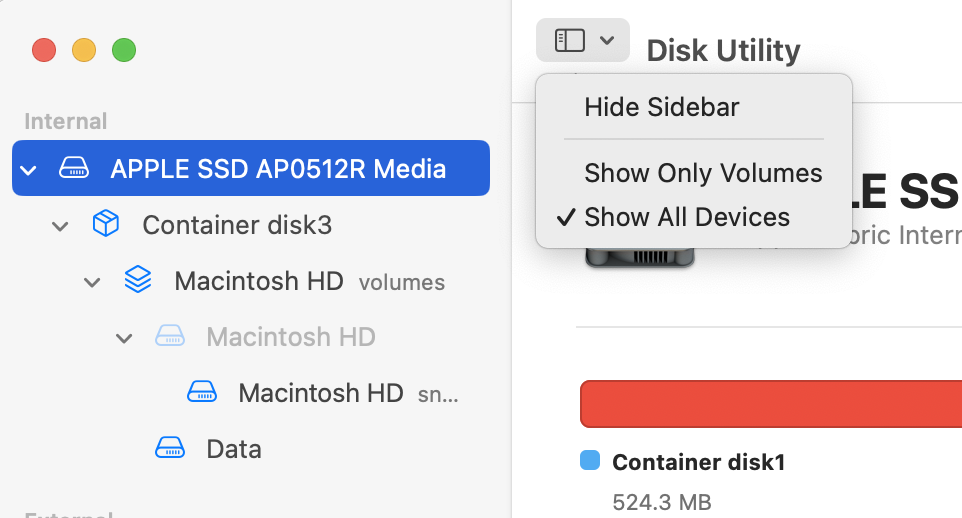The width and height of the screenshot is (962, 518).
Task: Click the Macintosh HD snapshot drive icon
Action: [x=202, y=393]
